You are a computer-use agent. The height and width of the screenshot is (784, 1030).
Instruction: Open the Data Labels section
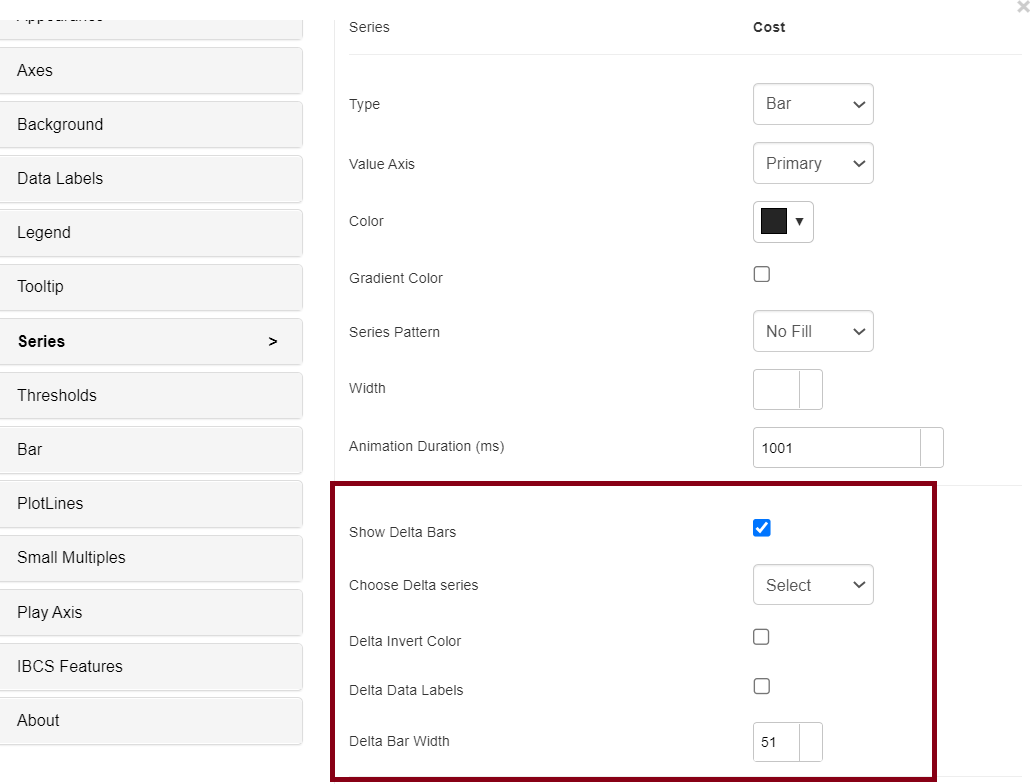pyautogui.click(x=152, y=178)
